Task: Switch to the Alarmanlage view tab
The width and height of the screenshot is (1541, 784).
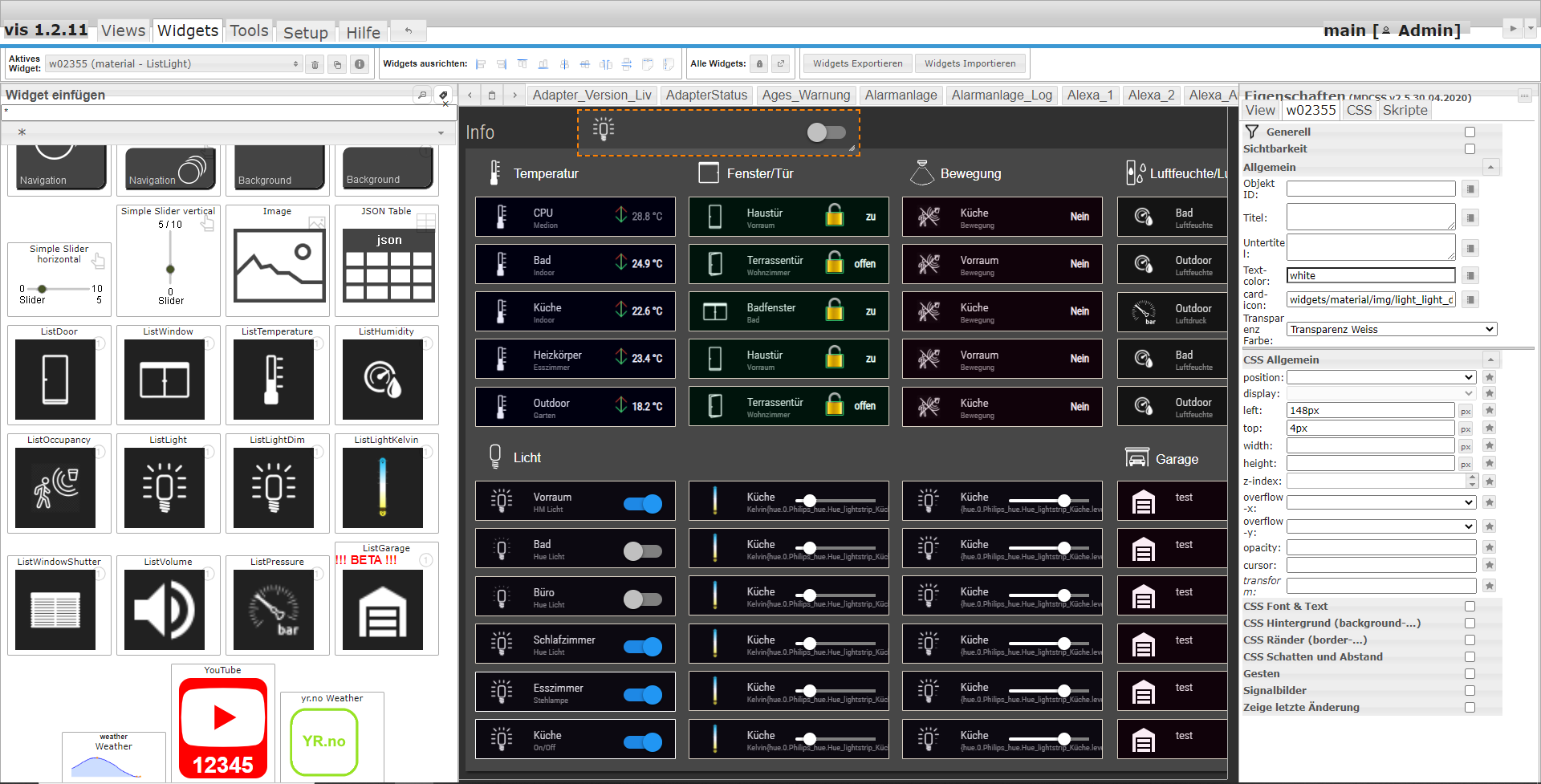Action: pyautogui.click(x=901, y=95)
